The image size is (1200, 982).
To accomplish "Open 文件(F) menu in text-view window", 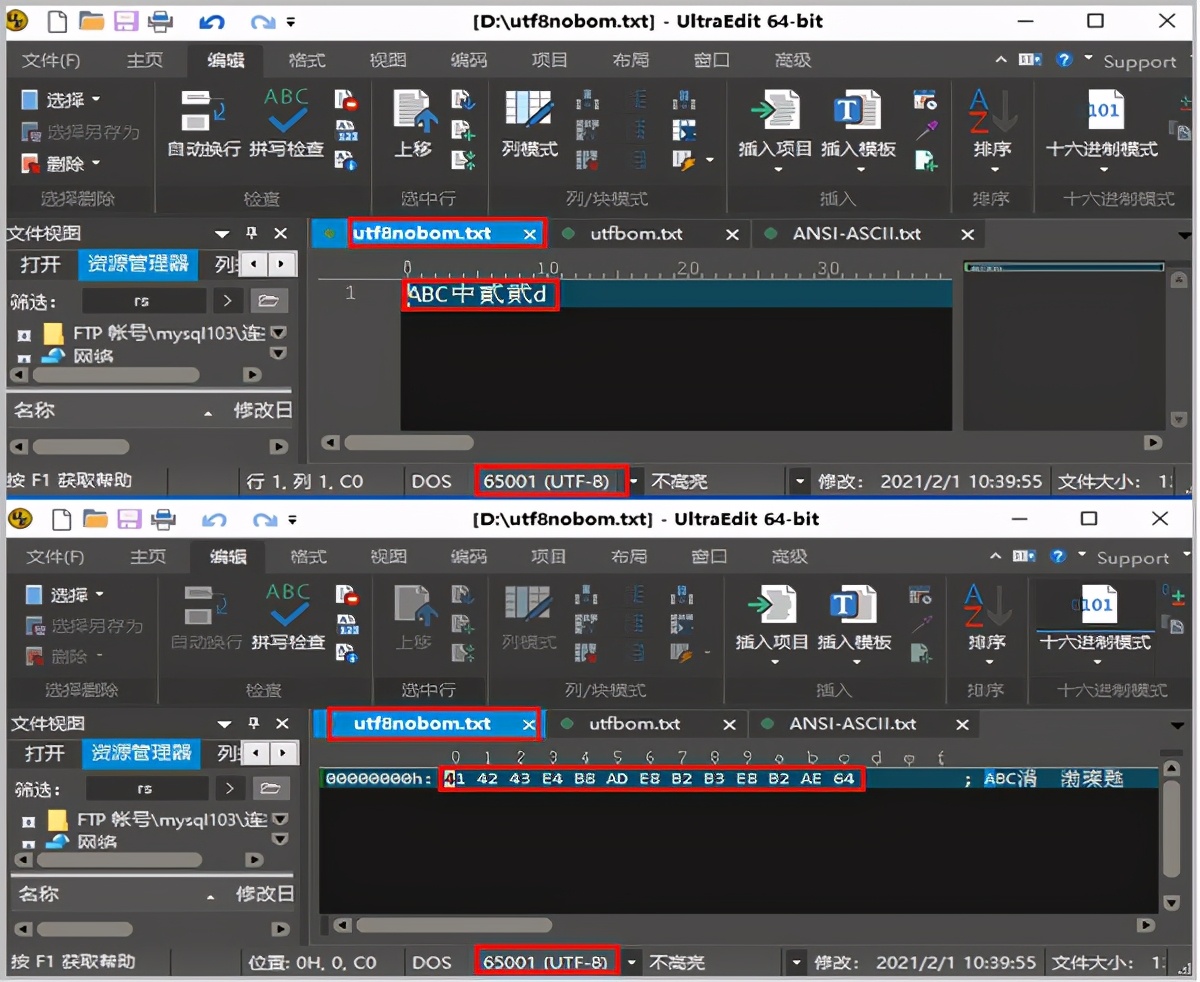I will 51,60.
